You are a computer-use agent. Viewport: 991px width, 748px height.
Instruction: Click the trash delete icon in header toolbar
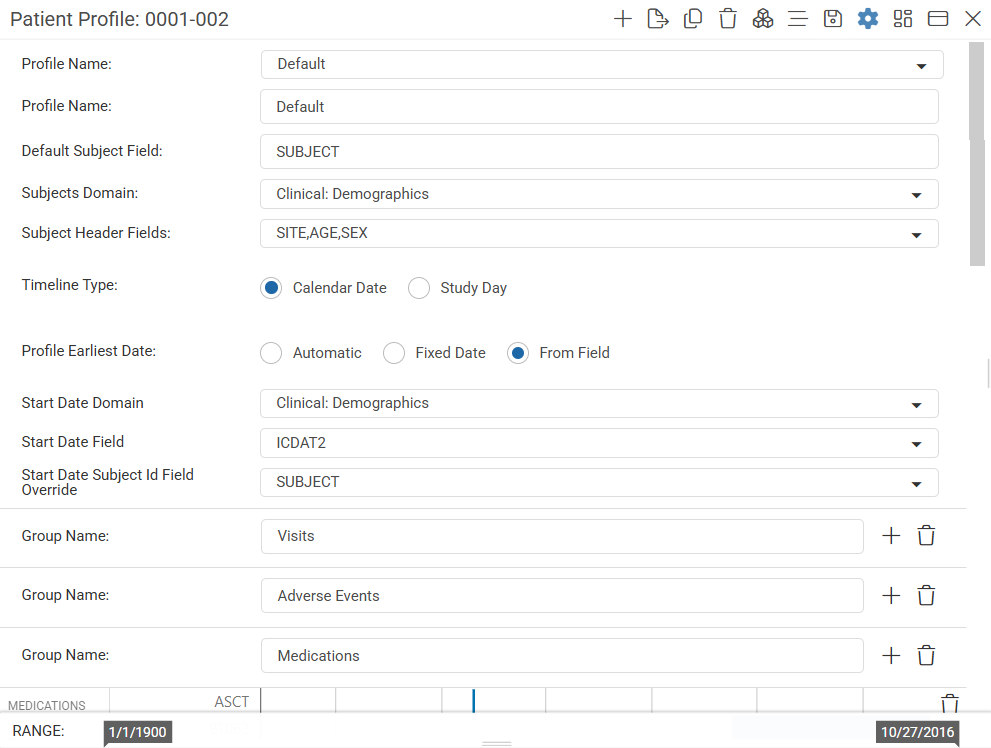click(727, 19)
